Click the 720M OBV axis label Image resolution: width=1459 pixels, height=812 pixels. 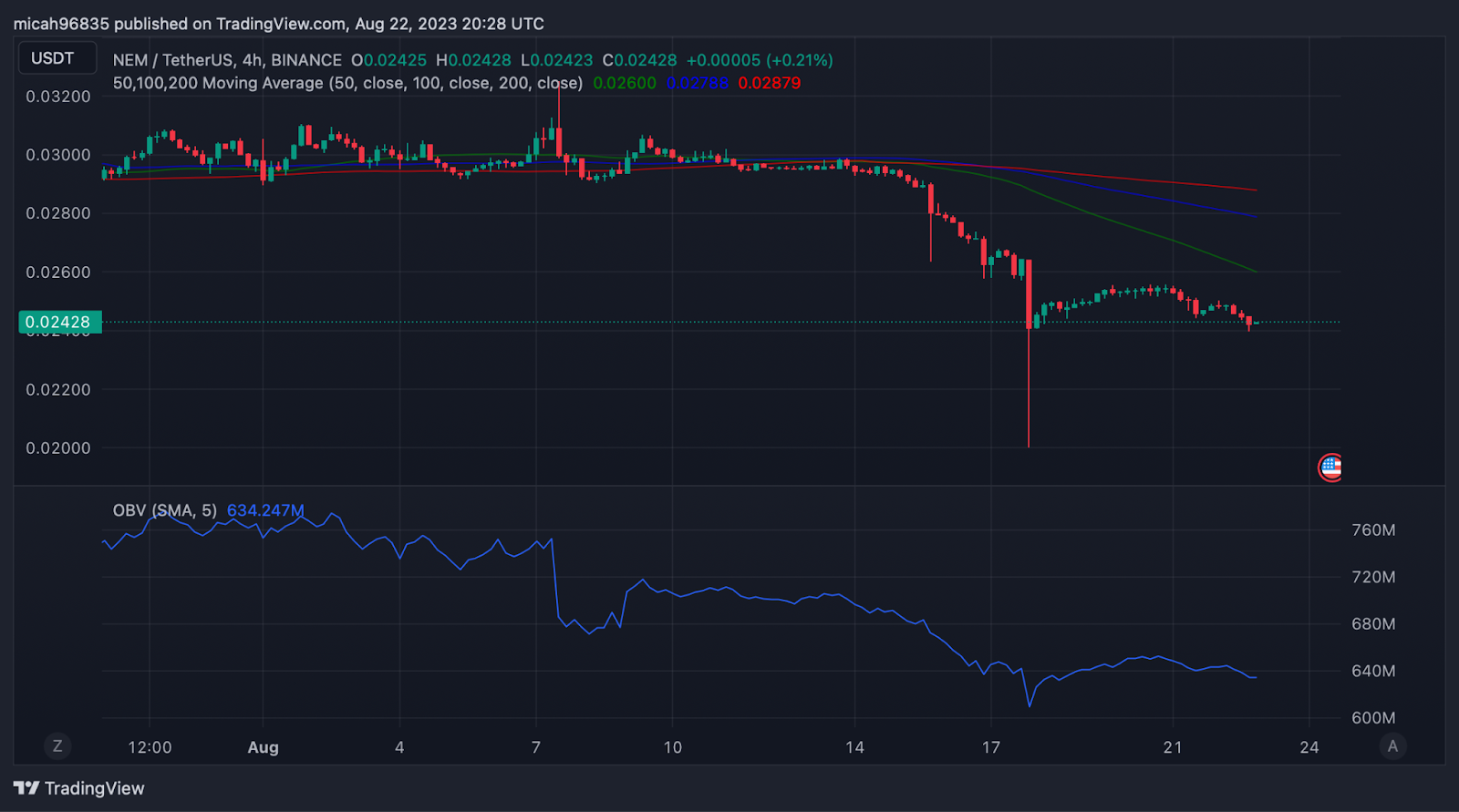[1373, 577]
